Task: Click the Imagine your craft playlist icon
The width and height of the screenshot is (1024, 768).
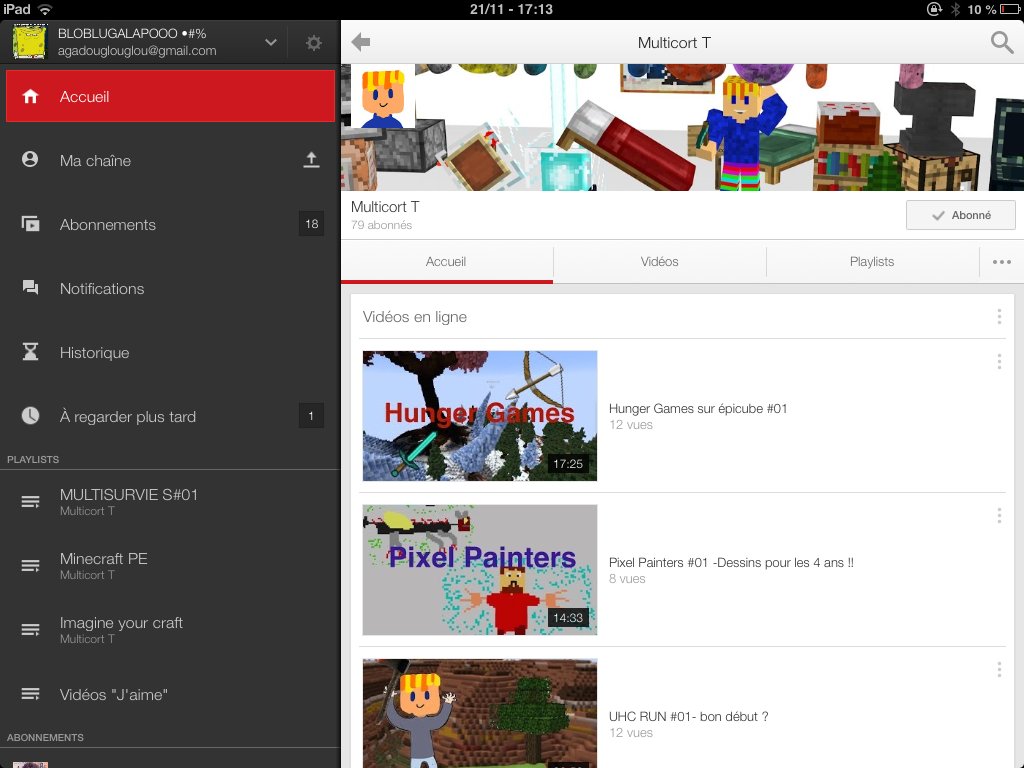Action: [x=31, y=630]
